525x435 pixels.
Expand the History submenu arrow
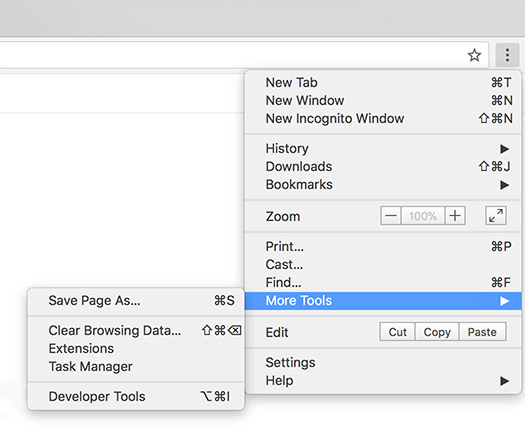(x=504, y=149)
